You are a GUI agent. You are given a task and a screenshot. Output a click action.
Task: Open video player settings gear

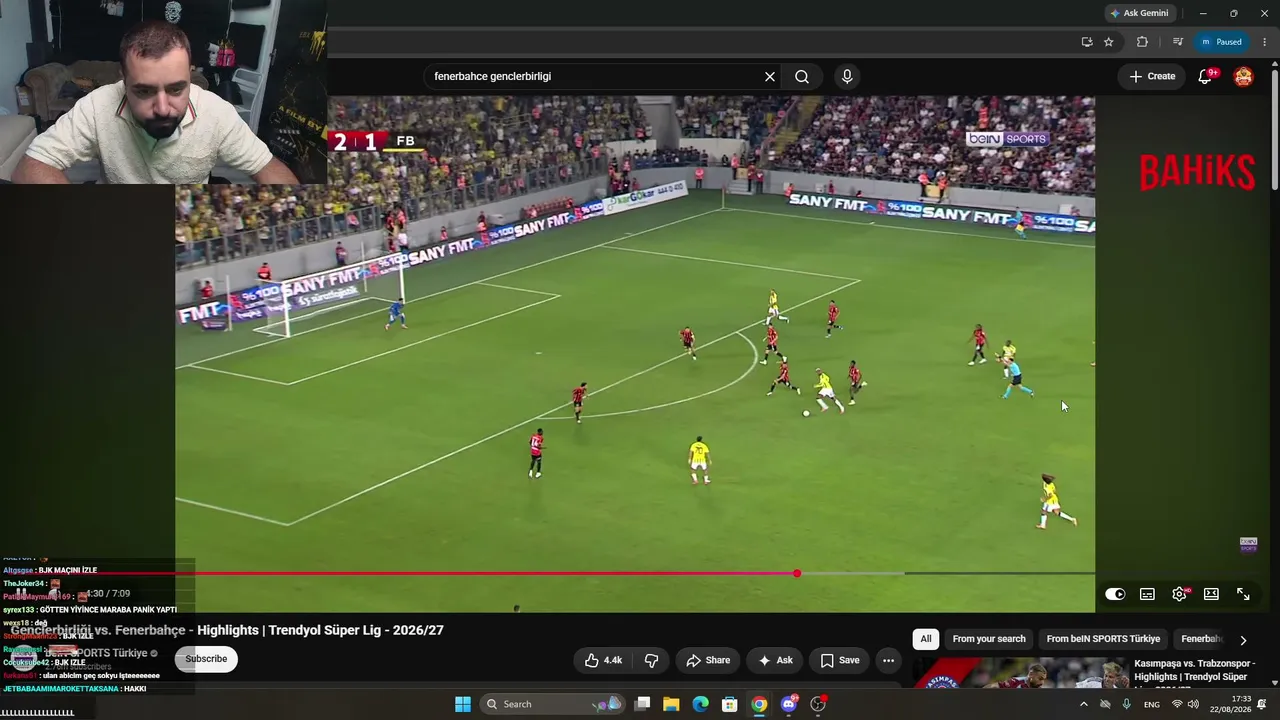pos(1179,594)
